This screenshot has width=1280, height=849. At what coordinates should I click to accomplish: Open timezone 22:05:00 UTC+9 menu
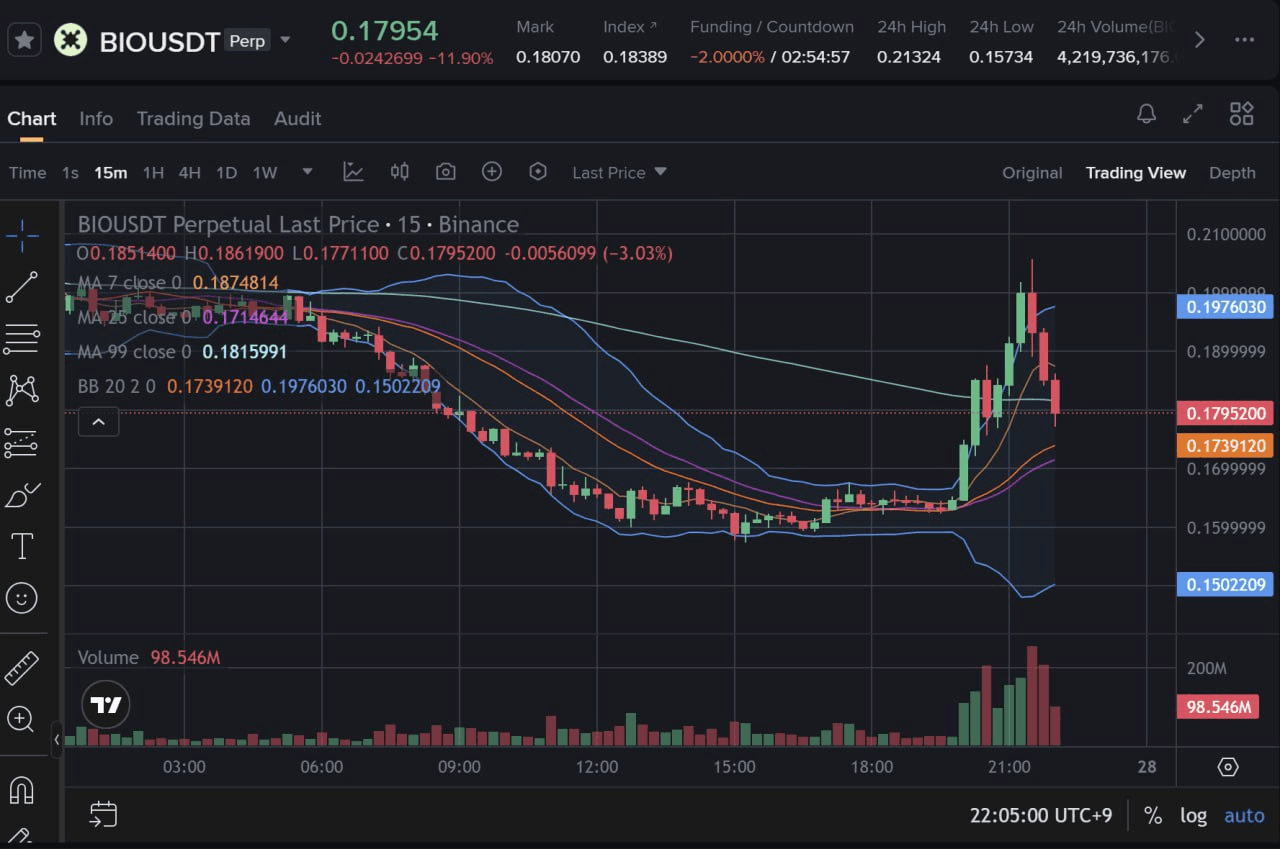[x=1041, y=815]
